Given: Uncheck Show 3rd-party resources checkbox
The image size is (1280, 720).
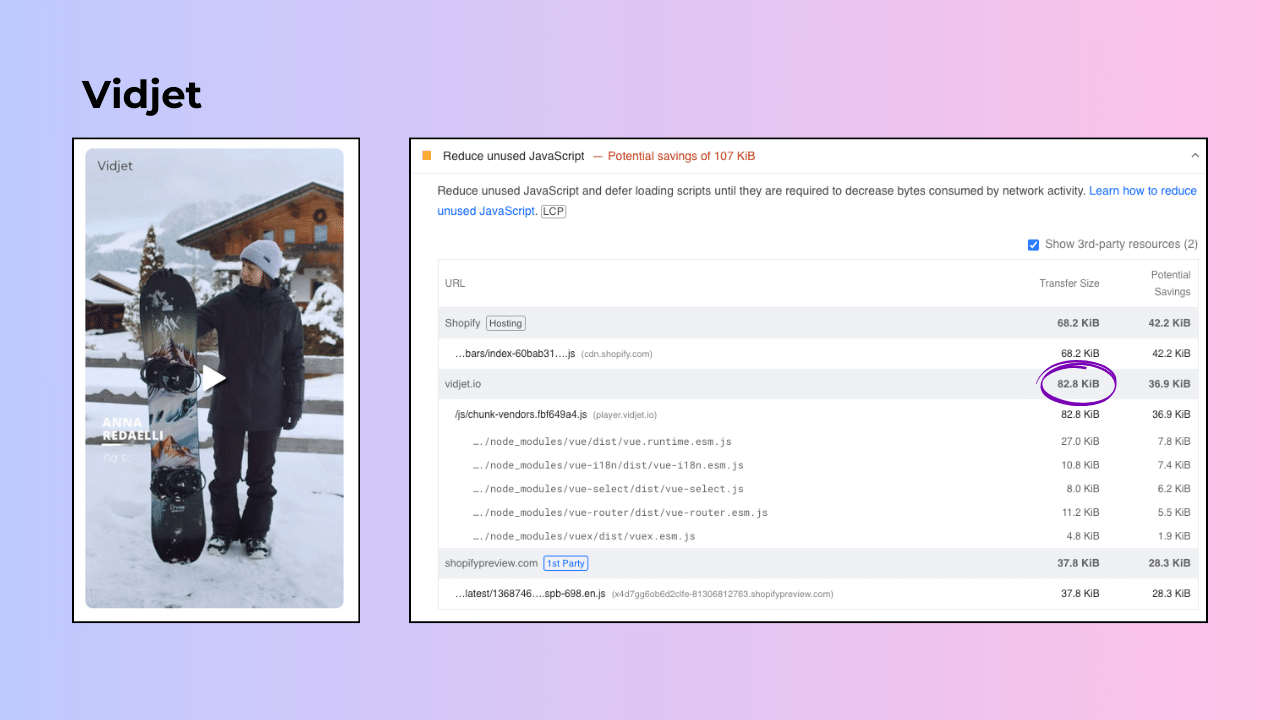Looking at the screenshot, I should click(1033, 244).
